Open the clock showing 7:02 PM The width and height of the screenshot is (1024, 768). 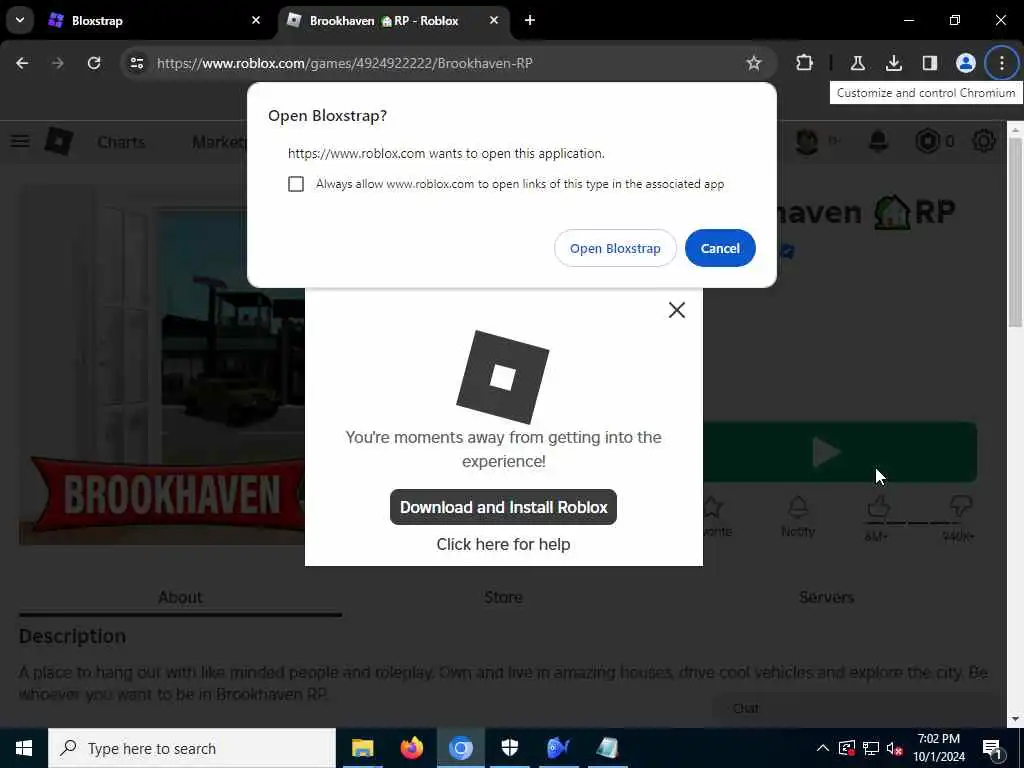click(x=938, y=748)
